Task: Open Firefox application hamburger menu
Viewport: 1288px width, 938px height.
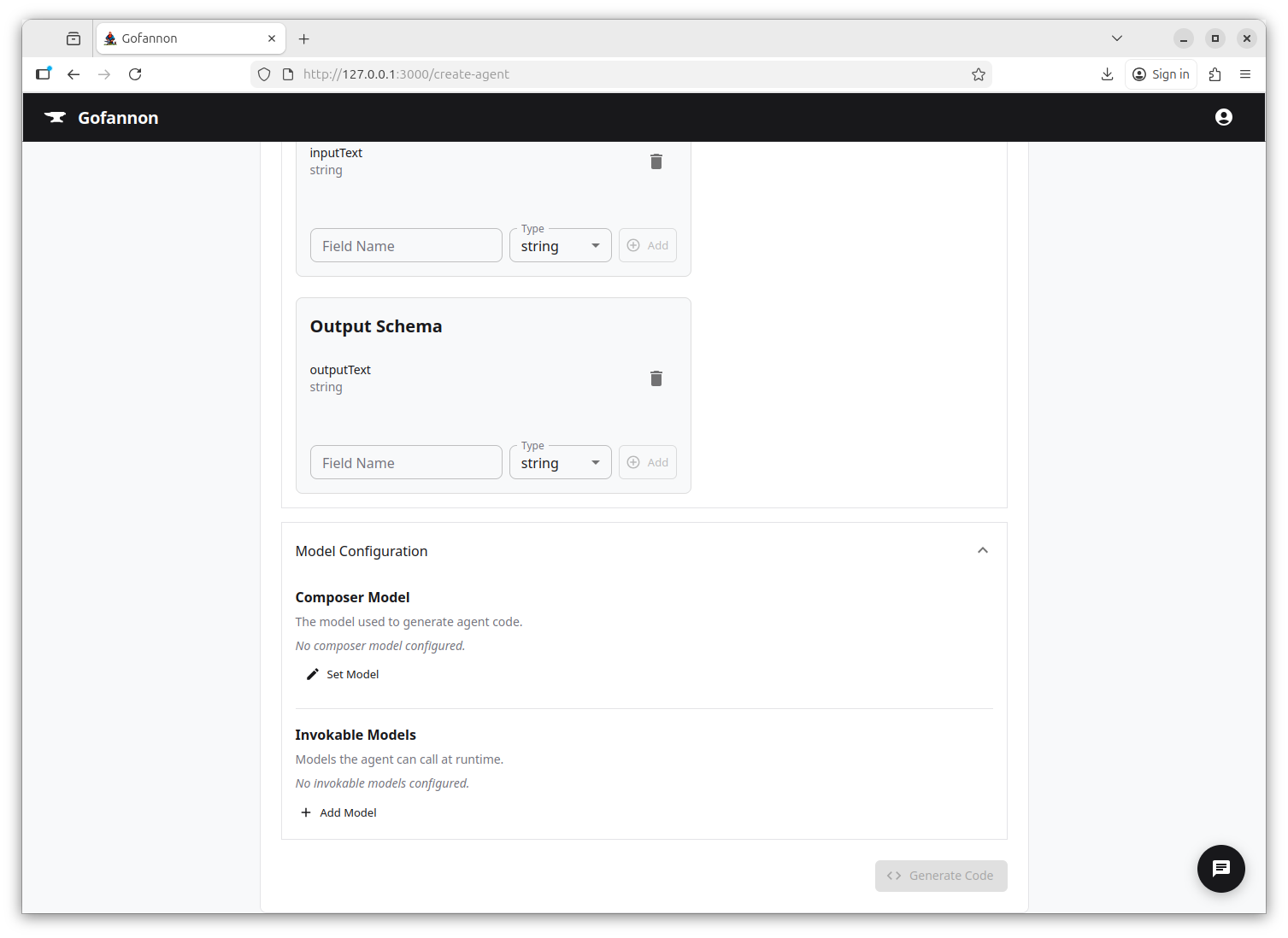Action: 1244,74
